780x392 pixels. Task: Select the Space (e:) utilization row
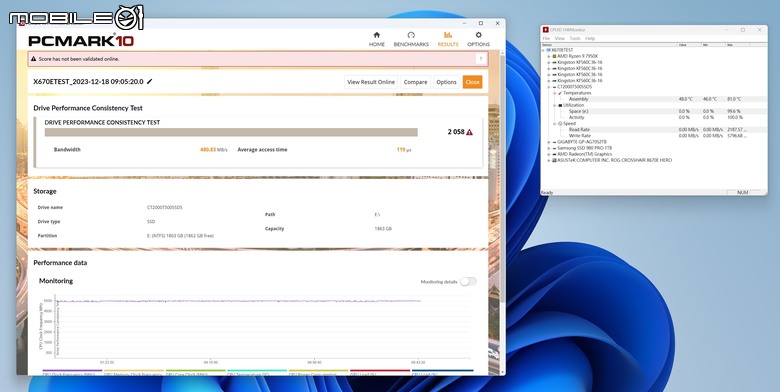(x=654, y=111)
